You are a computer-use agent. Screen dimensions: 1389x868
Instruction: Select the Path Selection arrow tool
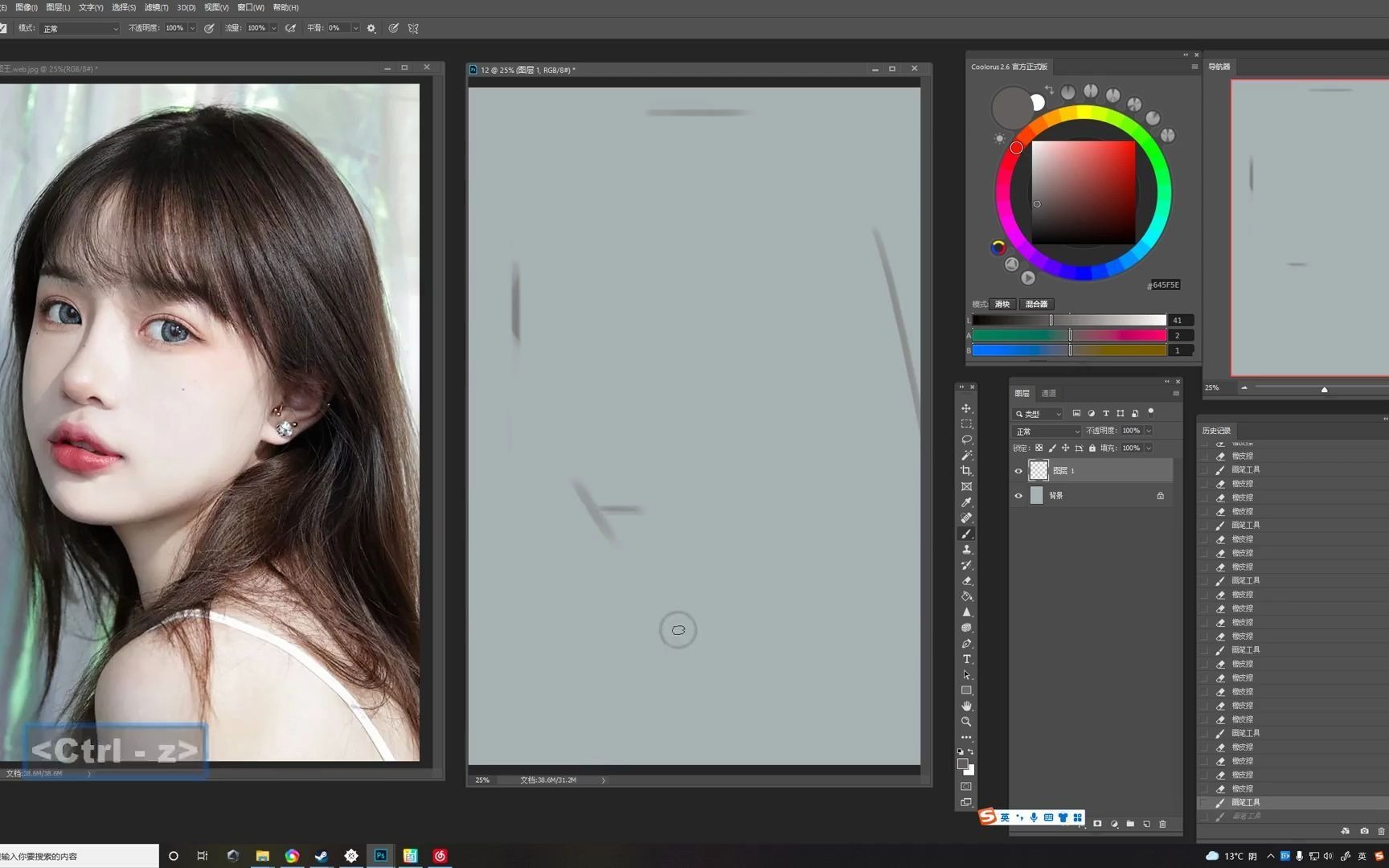(x=966, y=674)
